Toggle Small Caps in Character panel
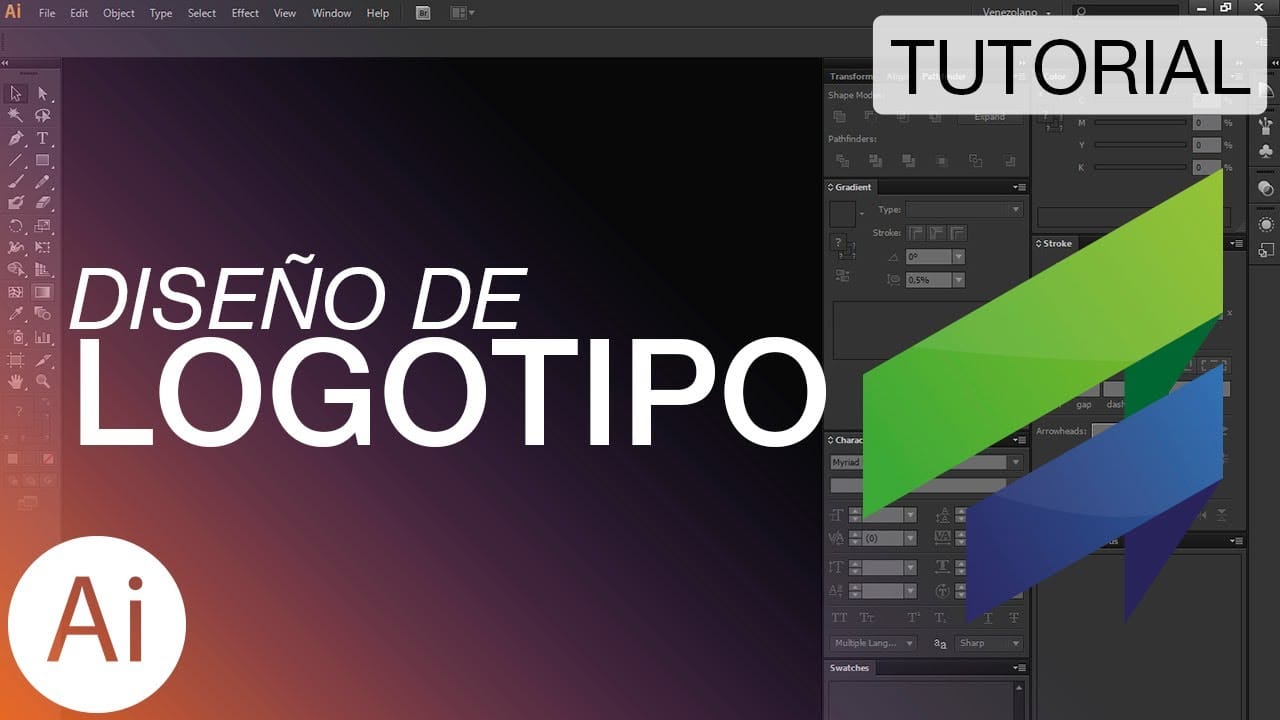The image size is (1280, 720). (x=867, y=618)
